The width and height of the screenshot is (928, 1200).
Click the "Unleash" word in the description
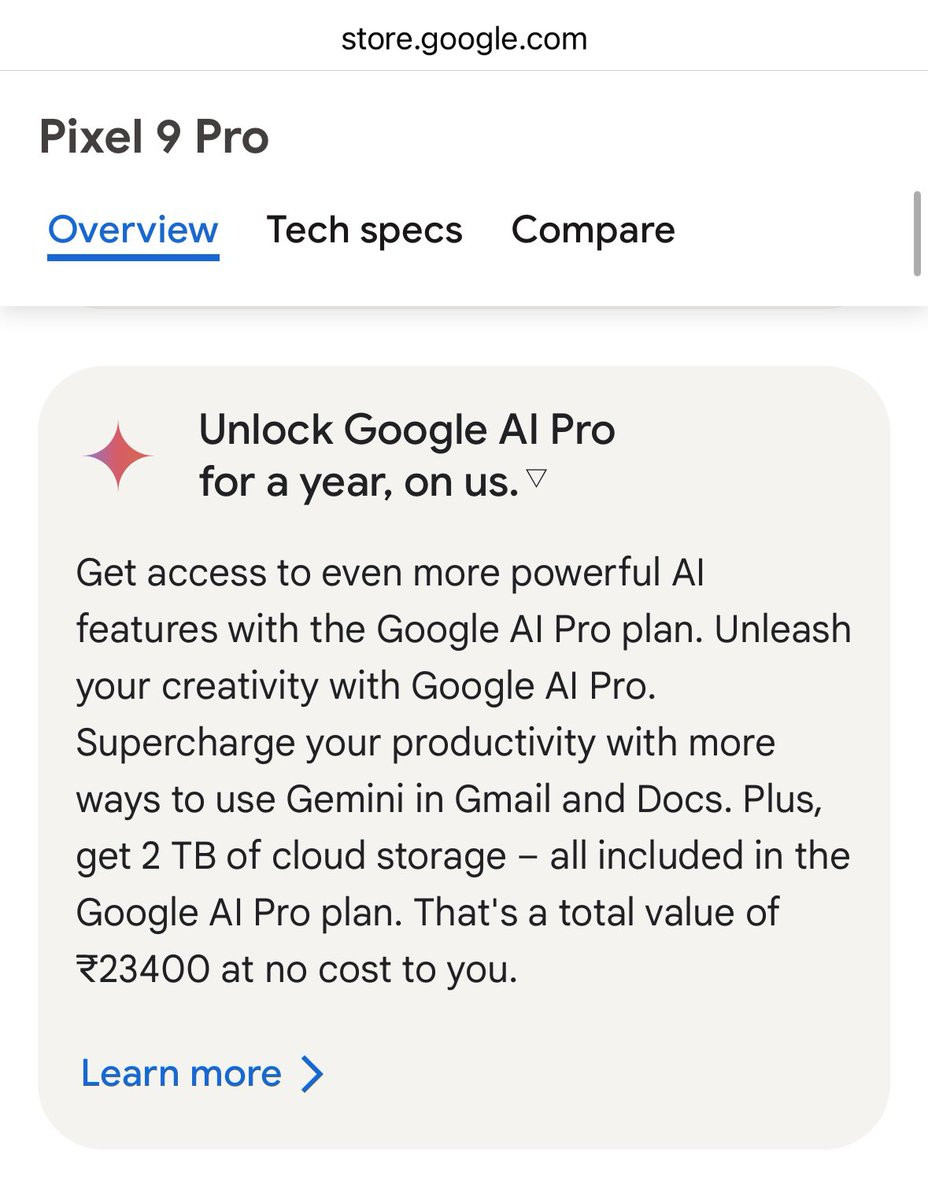coord(783,630)
